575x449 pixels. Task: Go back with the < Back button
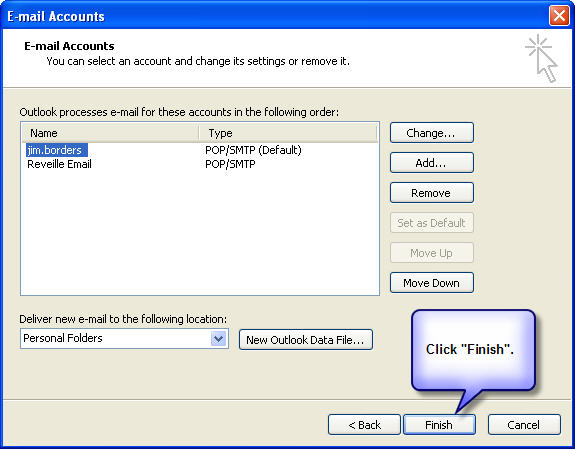click(x=364, y=424)
